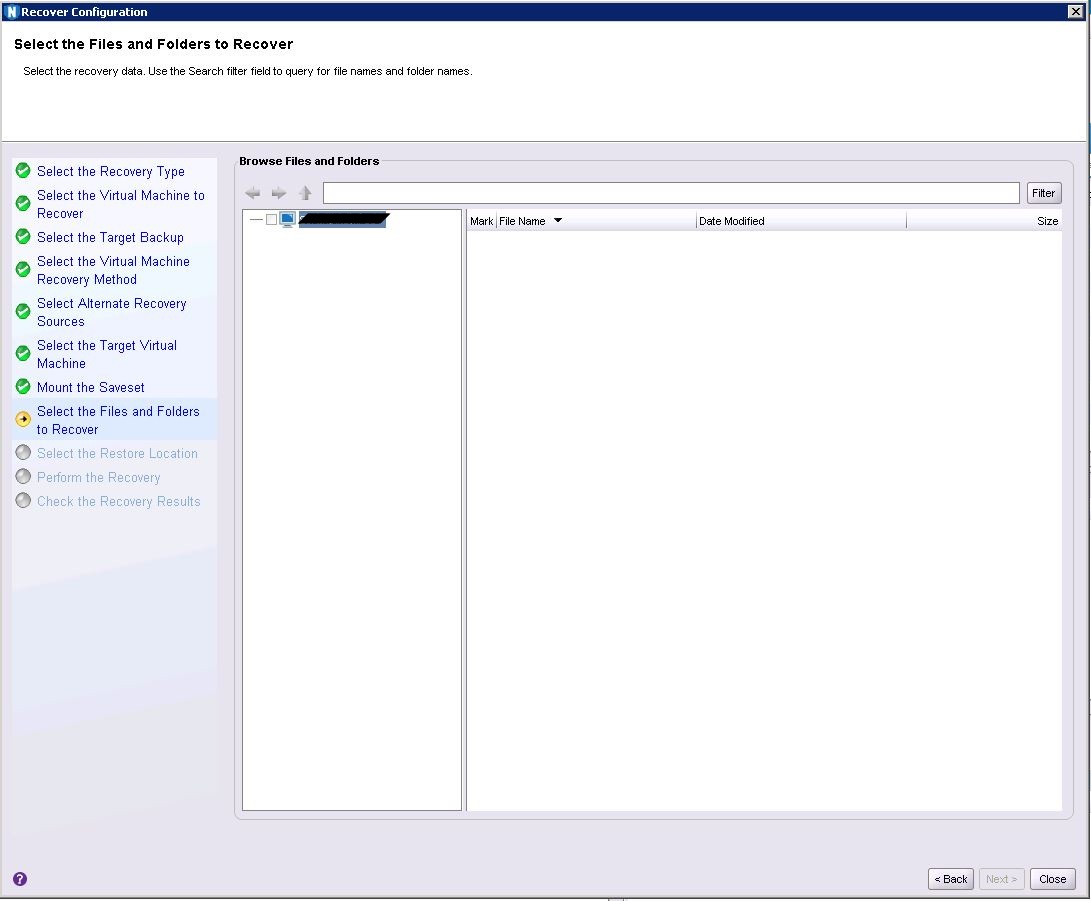This screenshot has height=901, width=1091.
Task: Click the Mark column header
Action: pos(481,221)
